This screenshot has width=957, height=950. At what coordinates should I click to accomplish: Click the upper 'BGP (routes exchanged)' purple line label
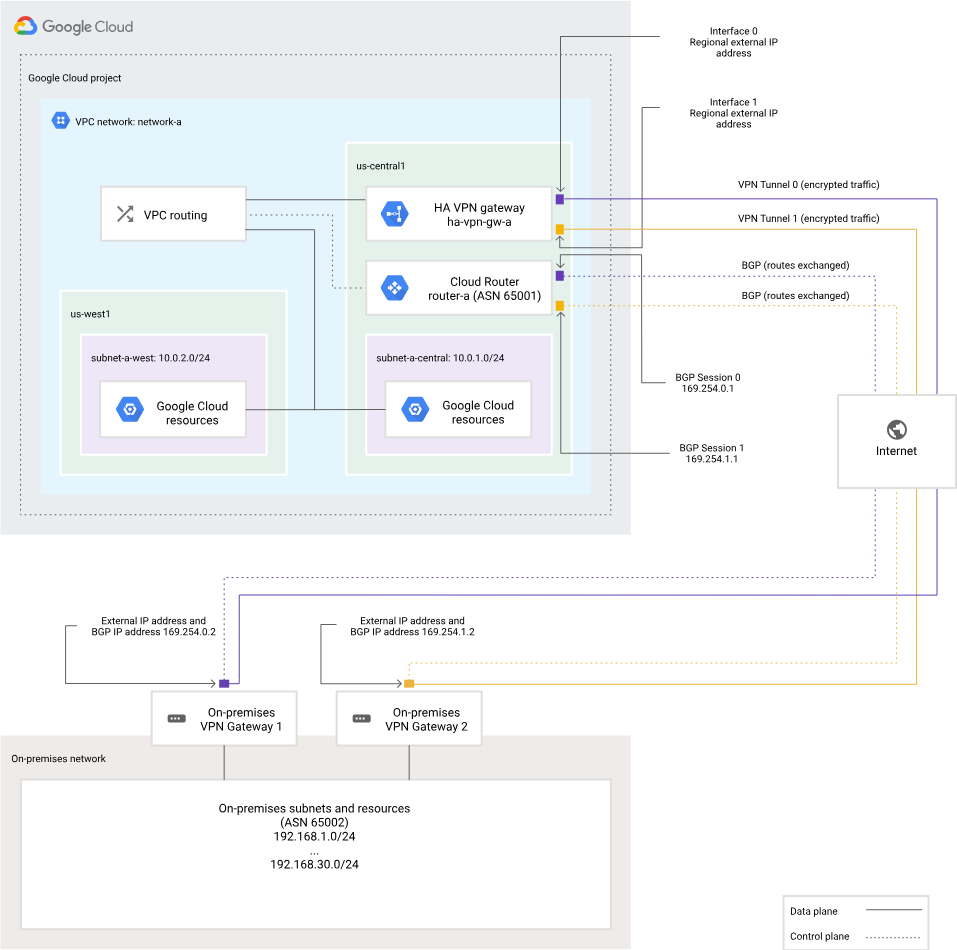coord(795,265)
